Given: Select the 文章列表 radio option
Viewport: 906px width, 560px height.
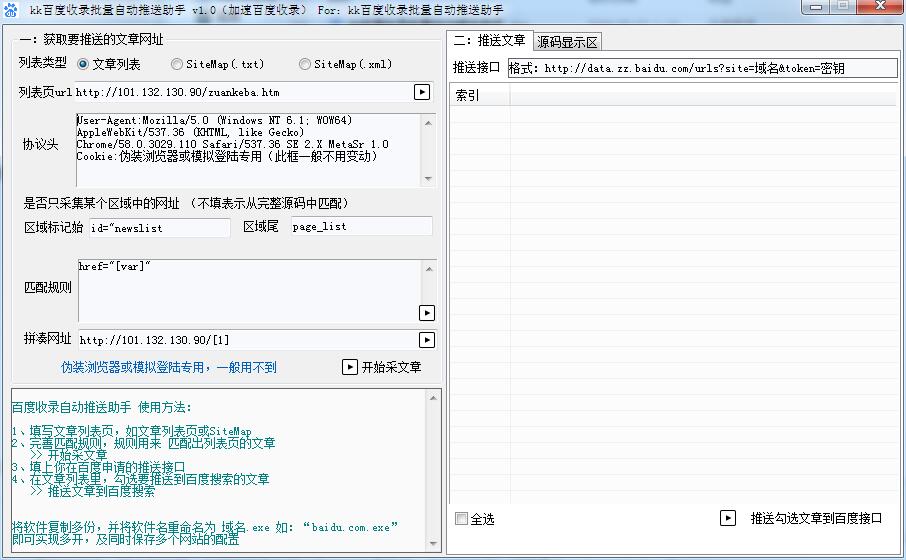Looking at the screenshot, I should tap(83, 64).
